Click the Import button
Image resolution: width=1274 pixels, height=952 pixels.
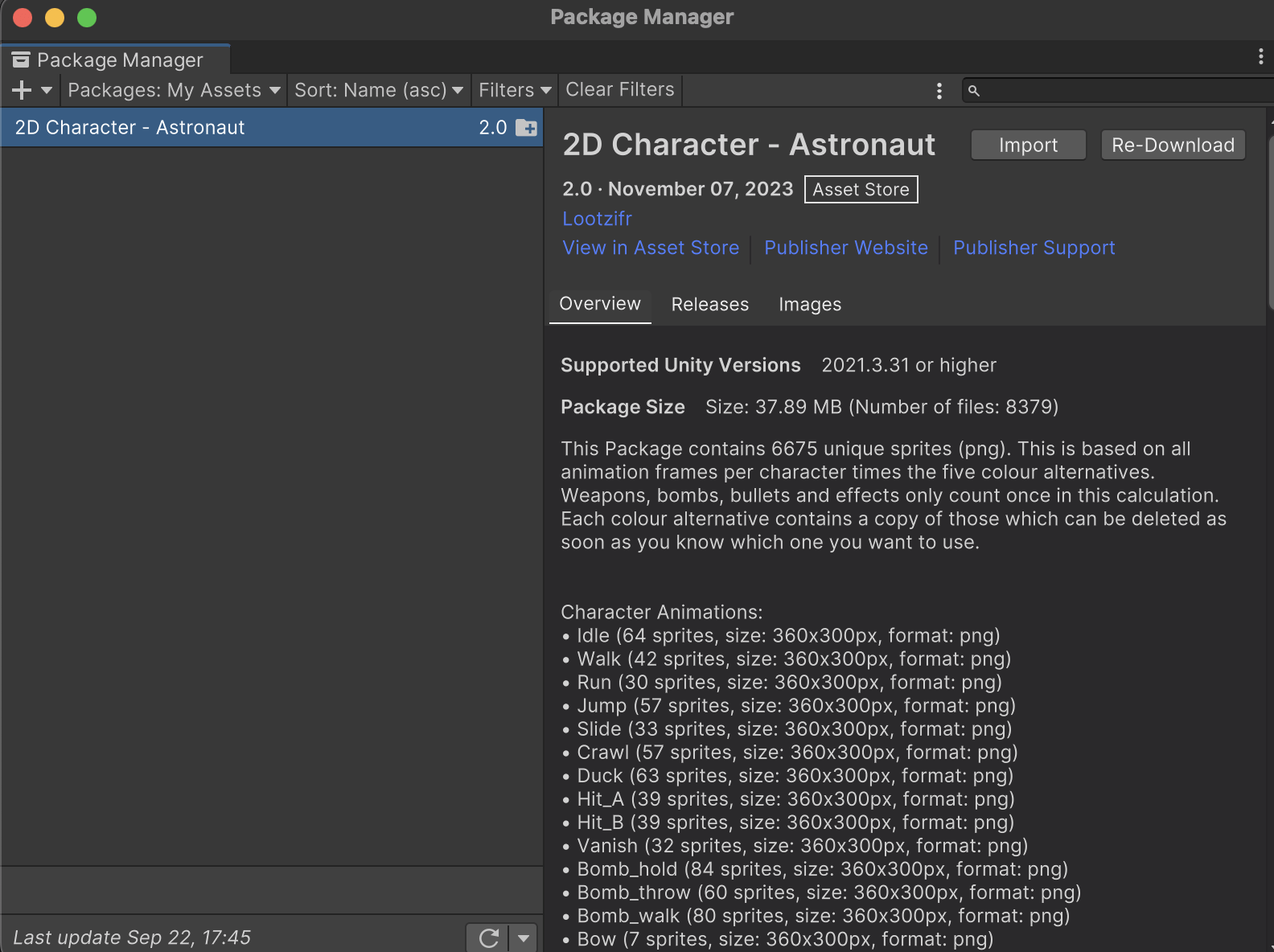coord(1029,146)
